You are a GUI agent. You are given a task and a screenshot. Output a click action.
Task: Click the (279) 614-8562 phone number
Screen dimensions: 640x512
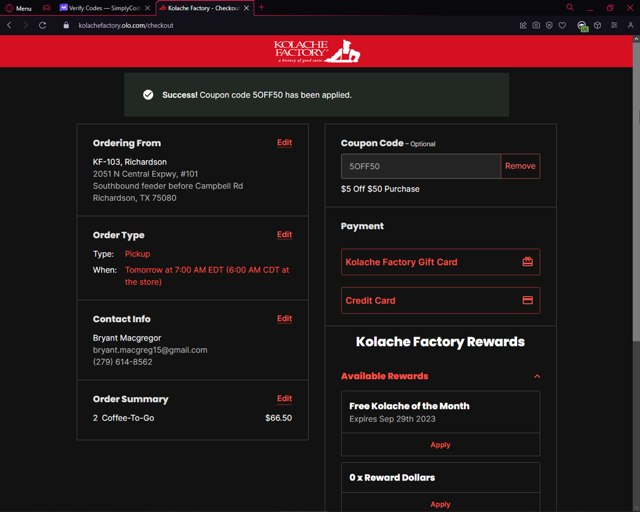pos(122,362)
